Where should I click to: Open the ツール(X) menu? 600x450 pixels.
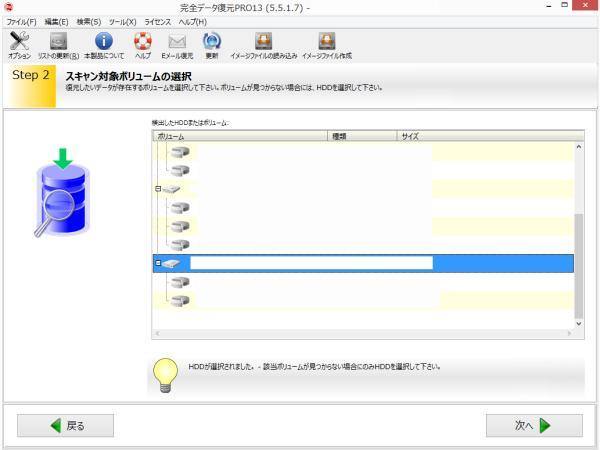(x=122, y=21)
